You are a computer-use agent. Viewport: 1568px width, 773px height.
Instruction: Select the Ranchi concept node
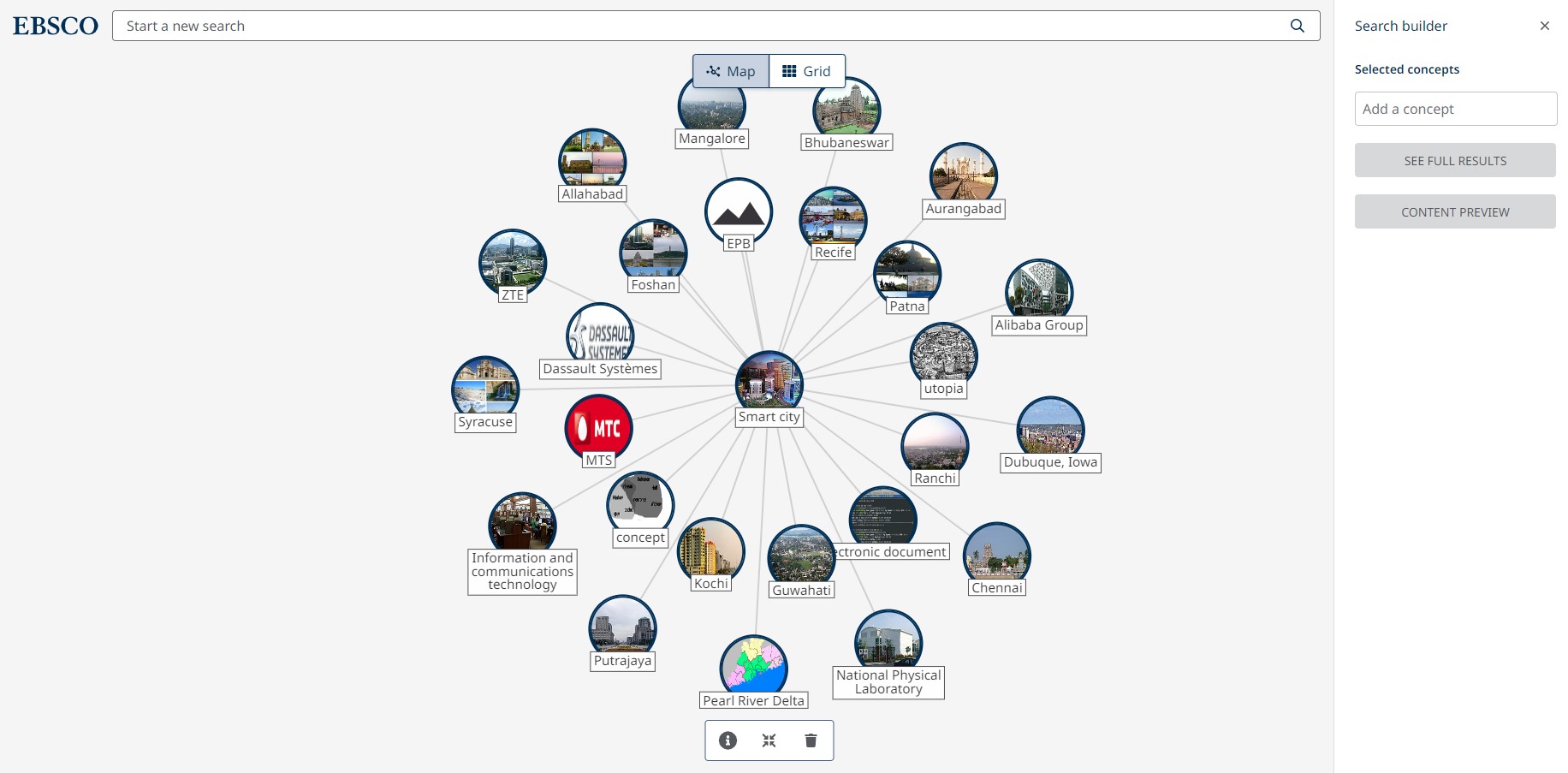tap(935, 445)
